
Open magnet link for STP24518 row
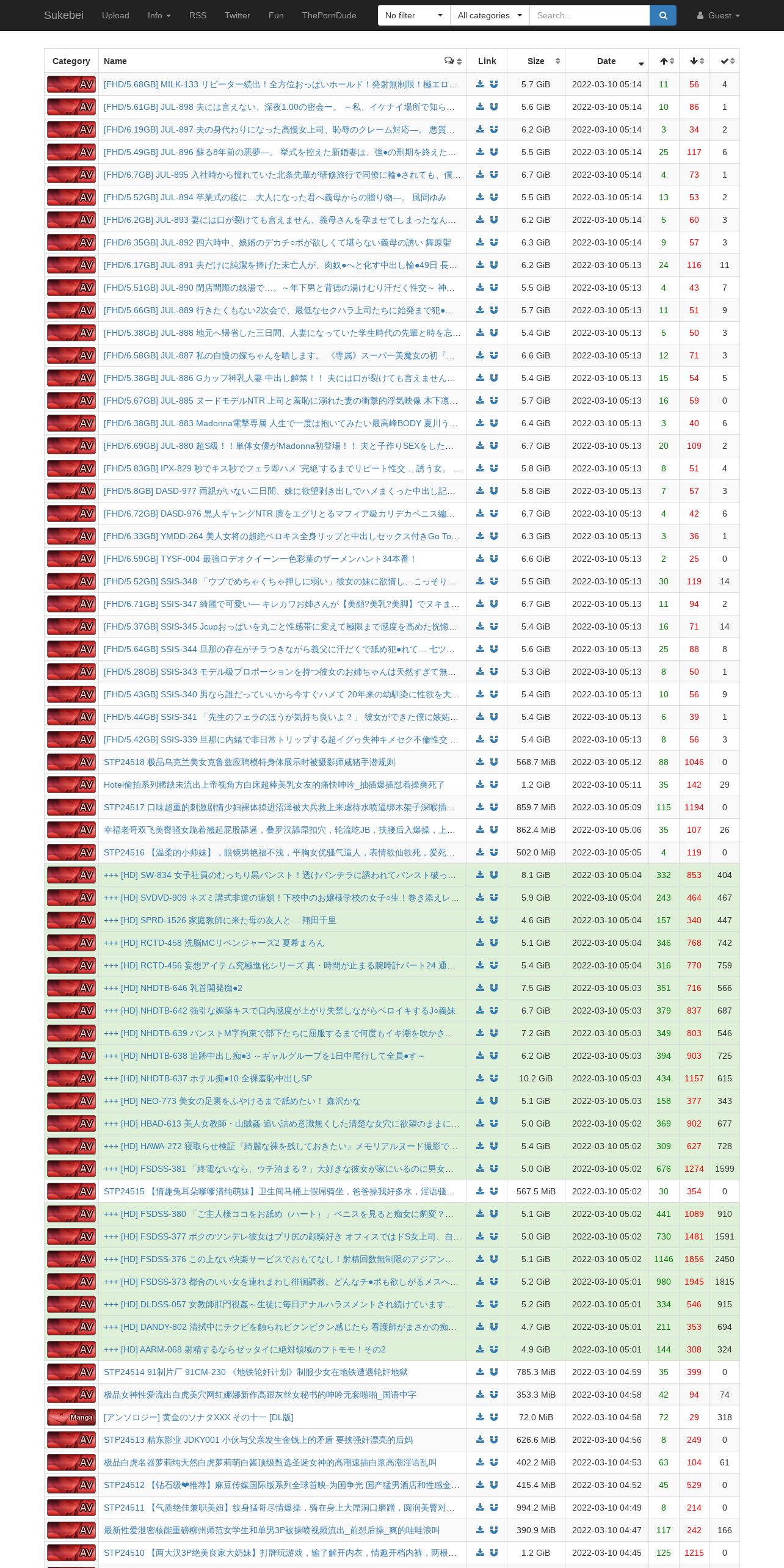point(494,762)
